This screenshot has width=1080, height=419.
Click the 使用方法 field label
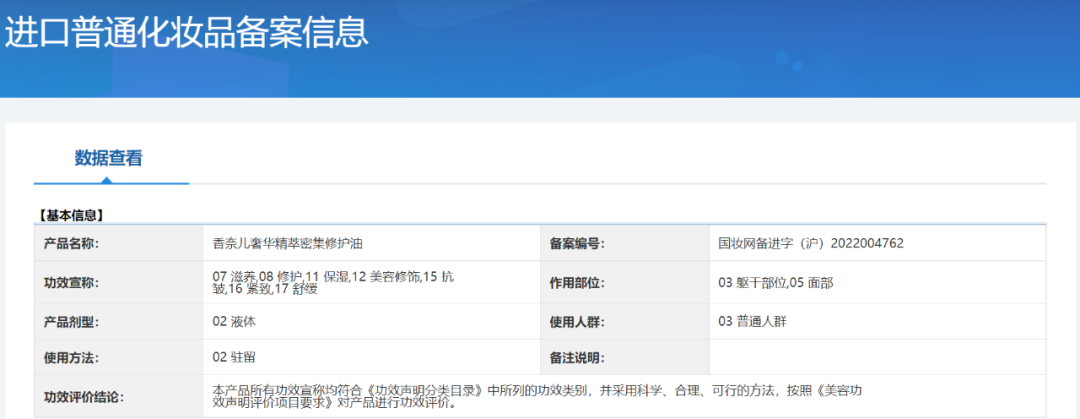click(x=71, y=357)
